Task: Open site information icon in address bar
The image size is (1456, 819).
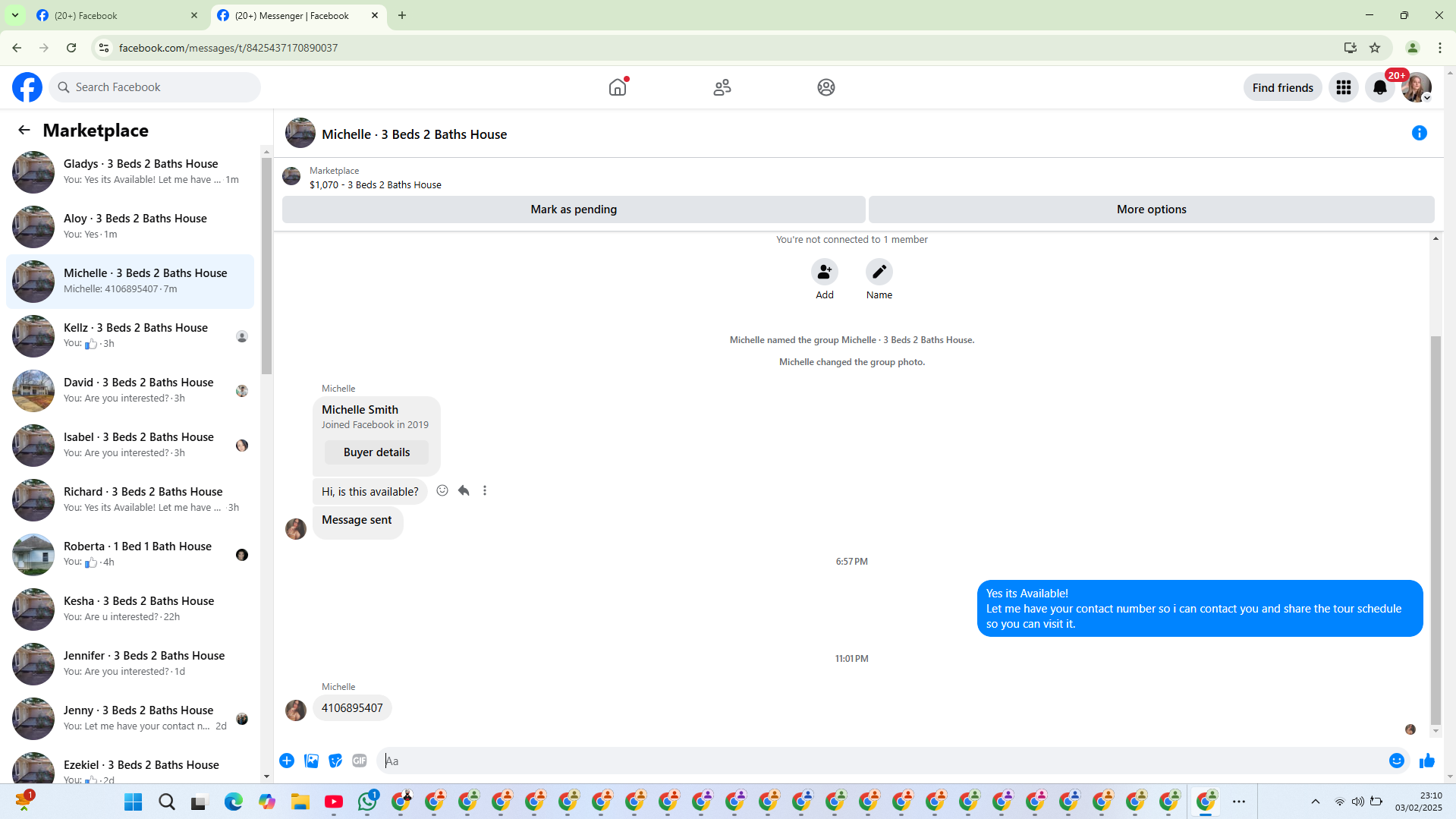Action: (104, 48)
